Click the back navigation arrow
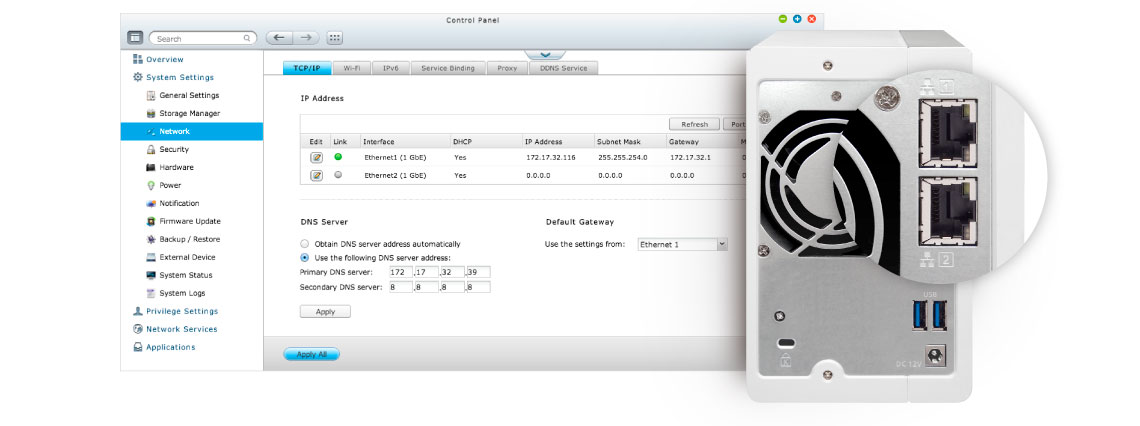Image resolution: width=1140 pixels, height=426 pixels. tap(278, 38)
